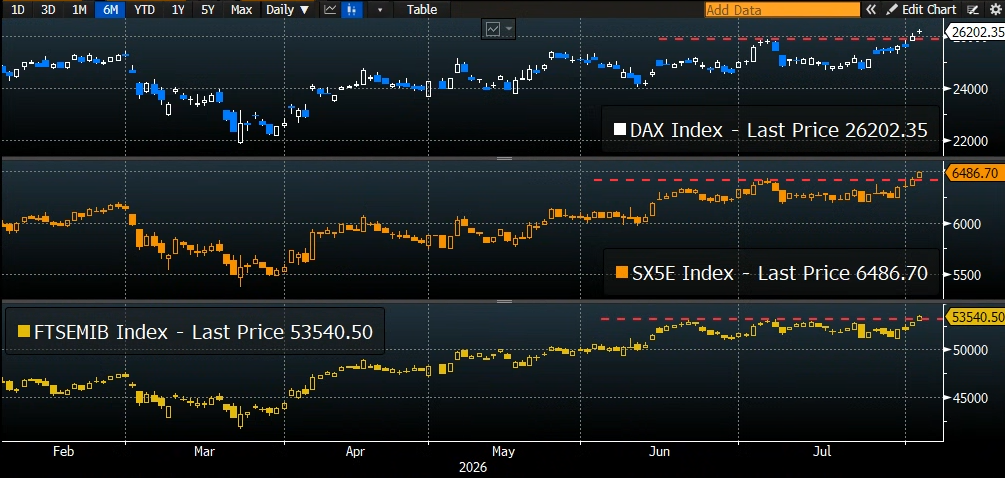
Task: Click the Jul label on time axis
Action: 822,452
